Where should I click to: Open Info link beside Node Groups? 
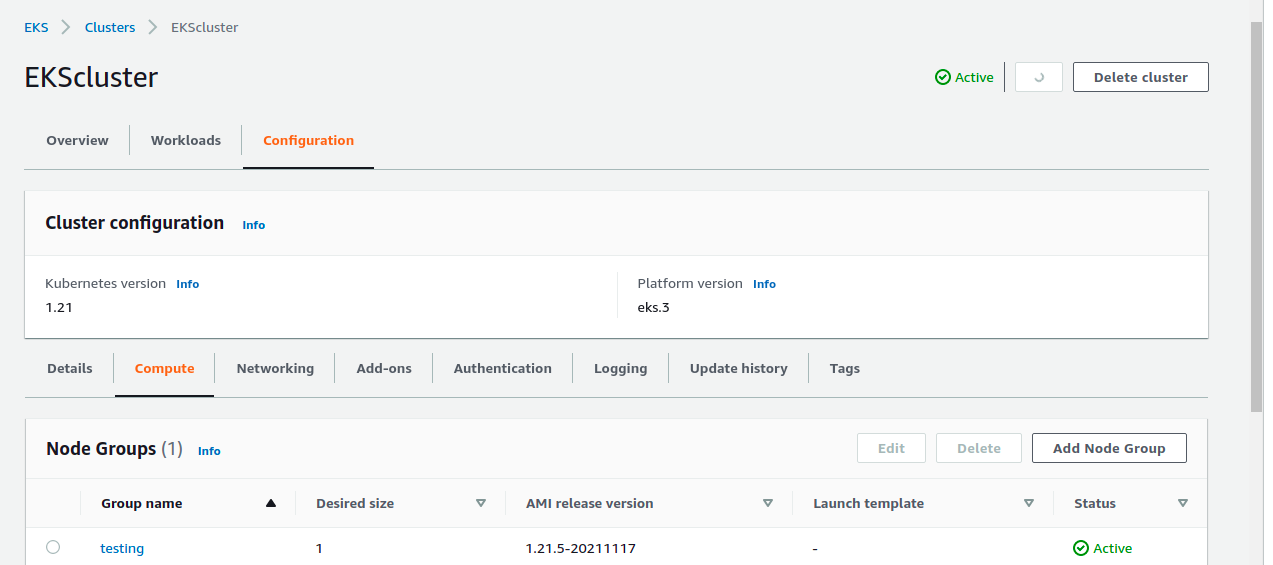pyautogui.click(x=209, y=451)
